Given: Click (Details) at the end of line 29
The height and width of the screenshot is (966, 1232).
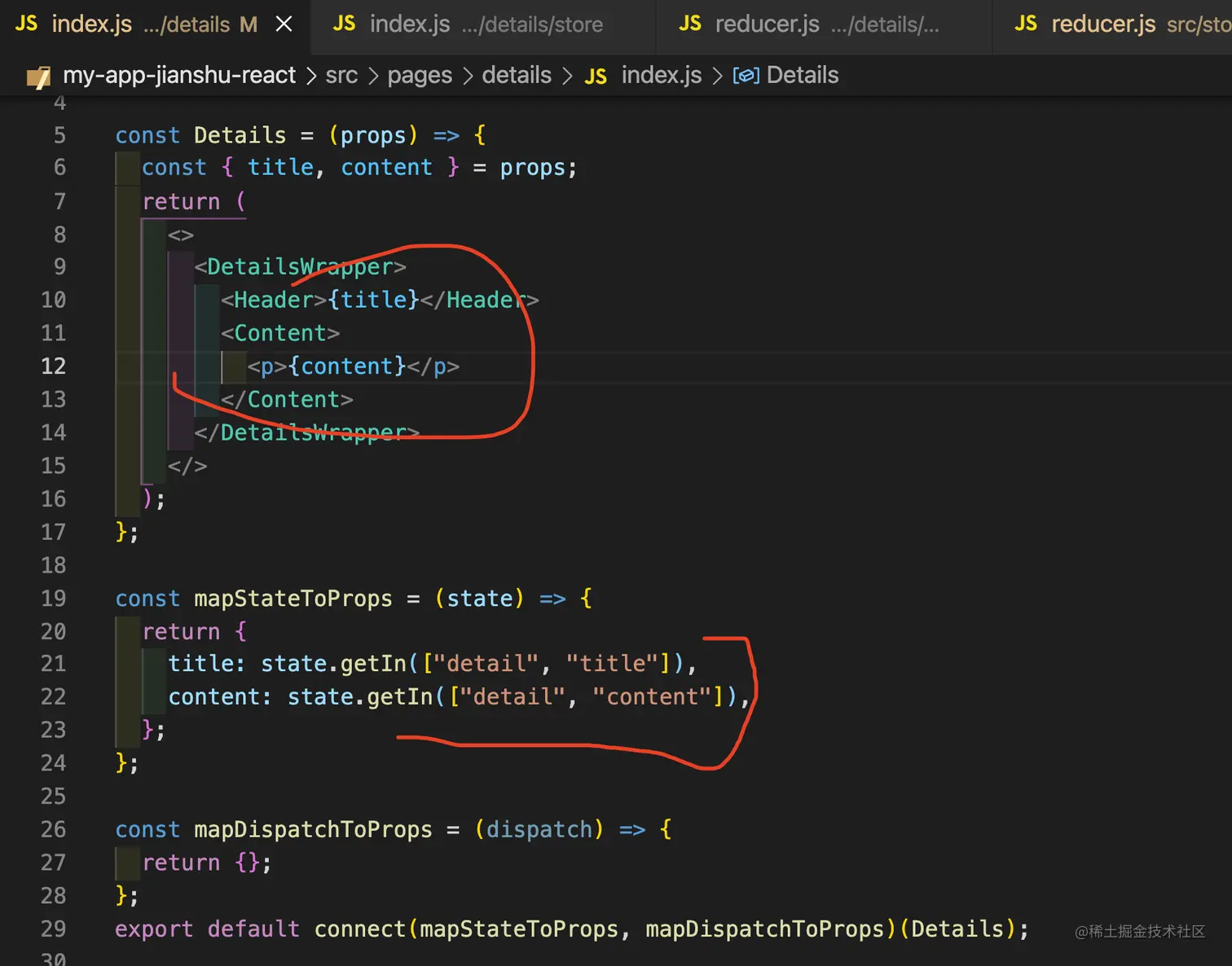Looking at the screenshot, I should tap(957, 929).
